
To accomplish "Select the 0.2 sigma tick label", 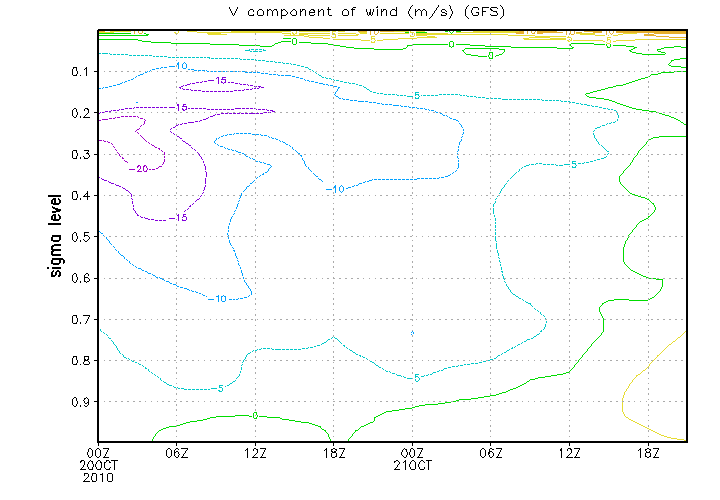I will click(81, 113).
